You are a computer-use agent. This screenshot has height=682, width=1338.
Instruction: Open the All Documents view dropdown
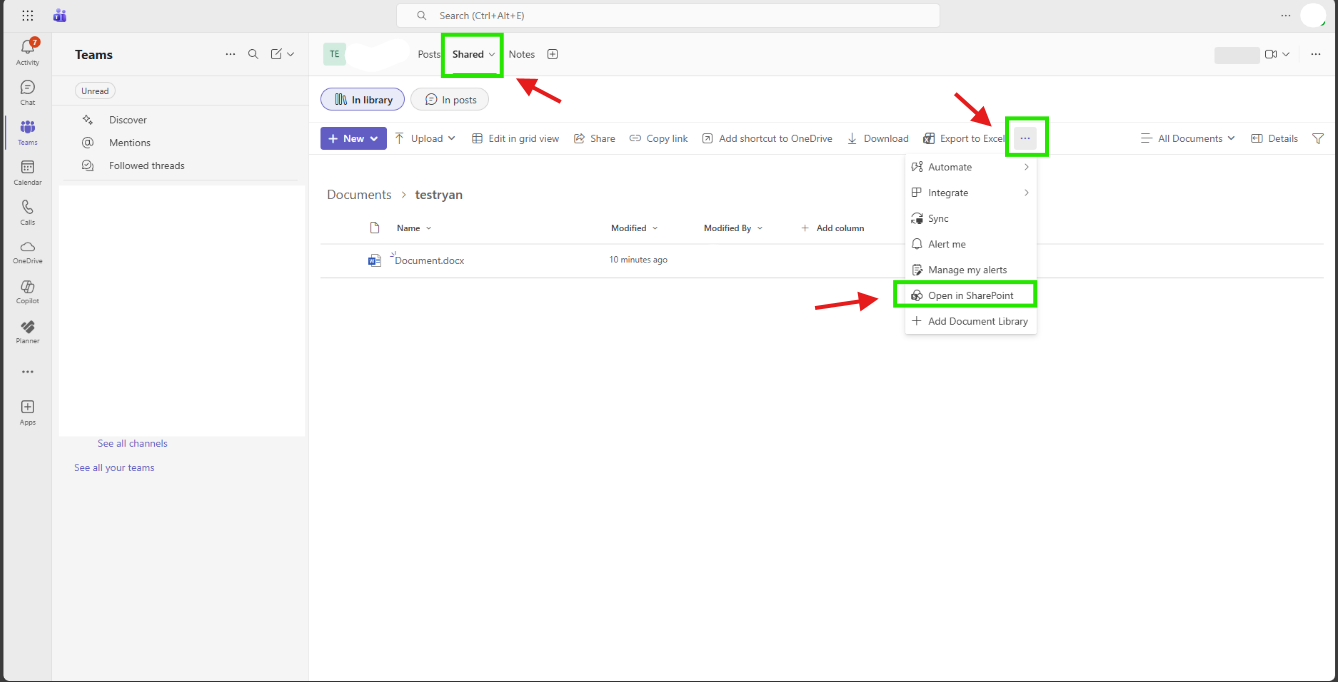[1188, 138]
